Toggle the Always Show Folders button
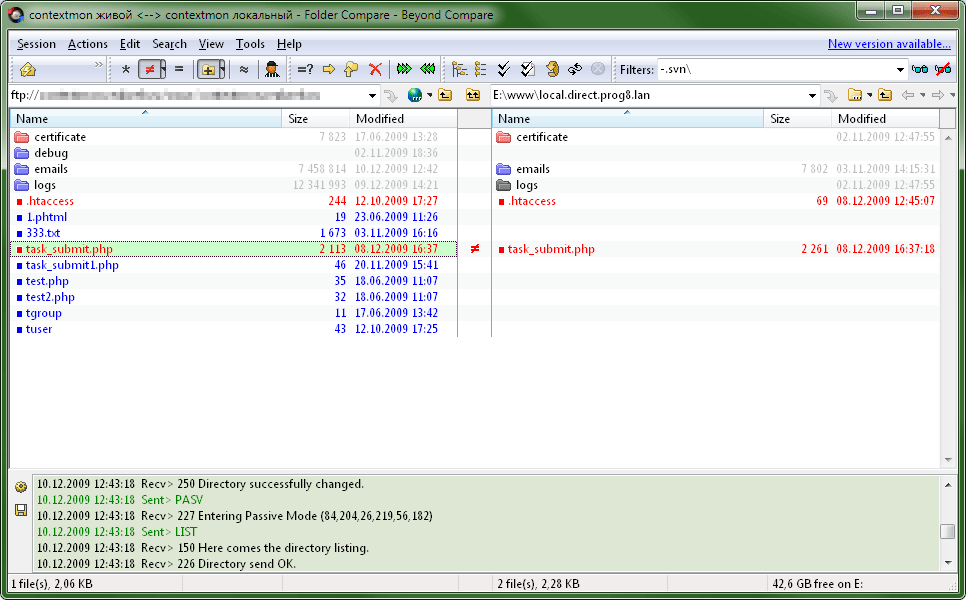Screen dimensions: 966x600 (x=208, y=70)
